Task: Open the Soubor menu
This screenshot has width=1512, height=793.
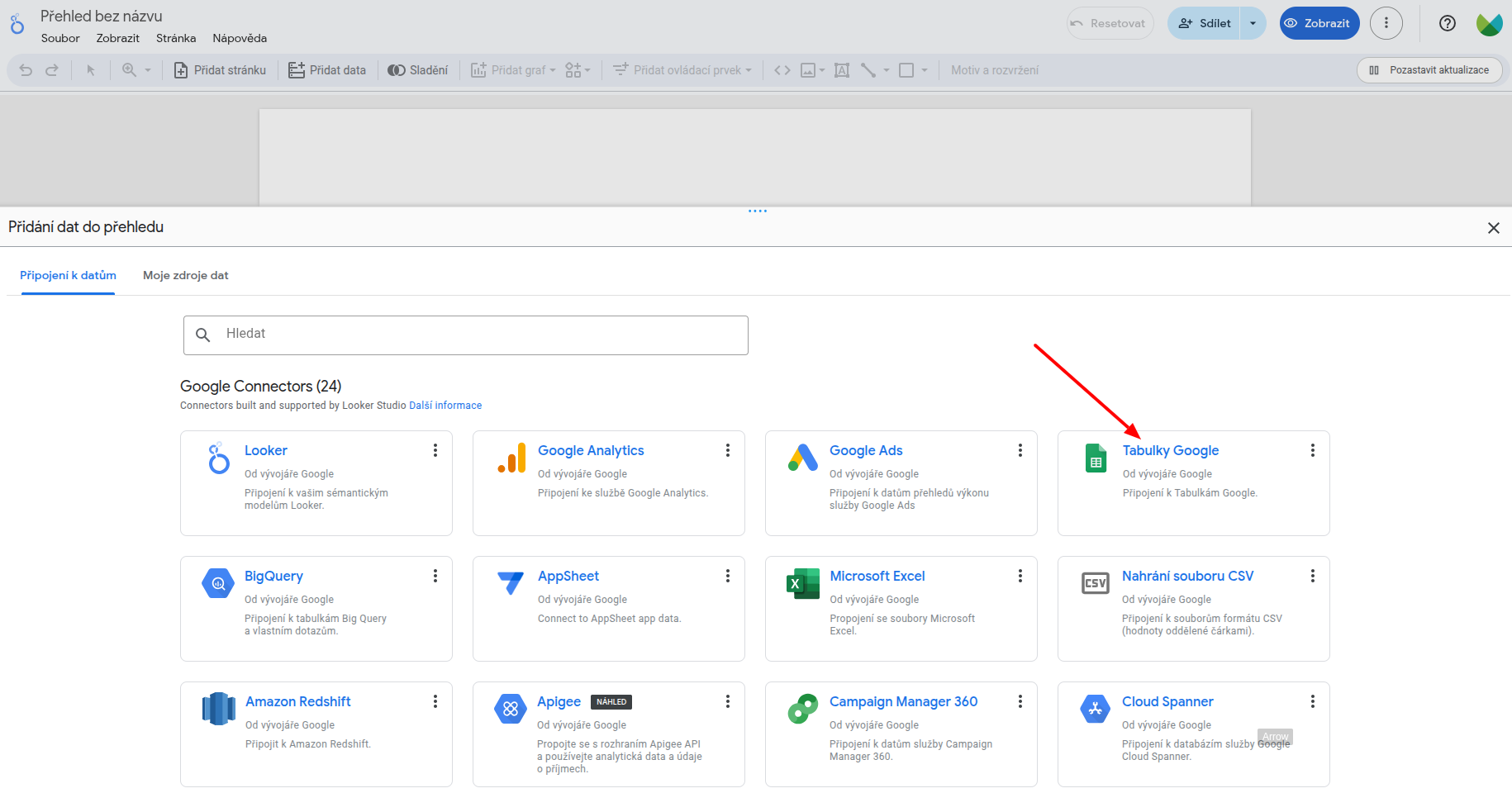Action: click(60, 38)
